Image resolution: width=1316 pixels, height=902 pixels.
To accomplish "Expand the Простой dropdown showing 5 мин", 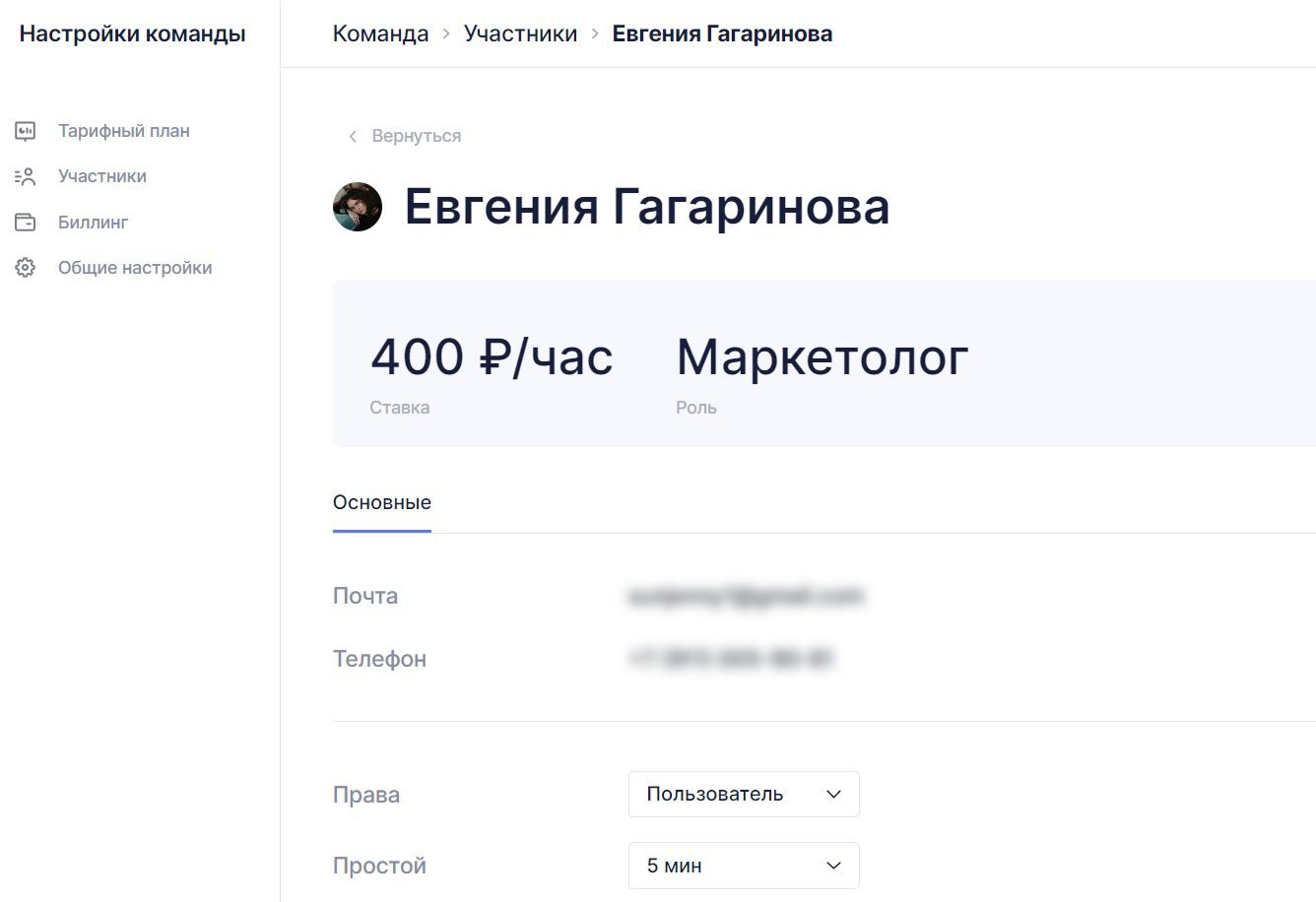I will [744, 866].
